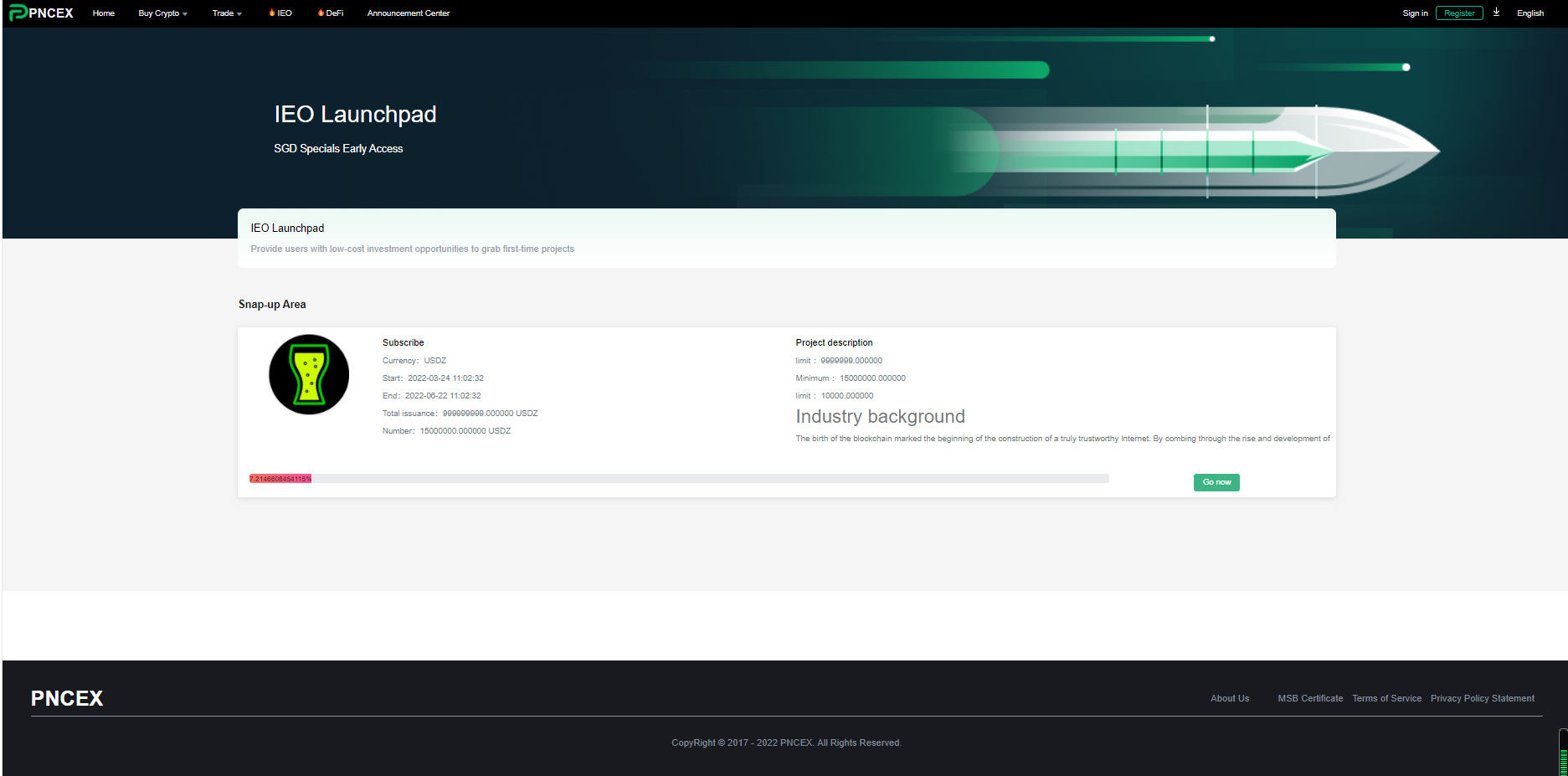Click the green beer glass token logo
Image resolution: width=1568 pixels, height=776 pixels.
point(309,375)
